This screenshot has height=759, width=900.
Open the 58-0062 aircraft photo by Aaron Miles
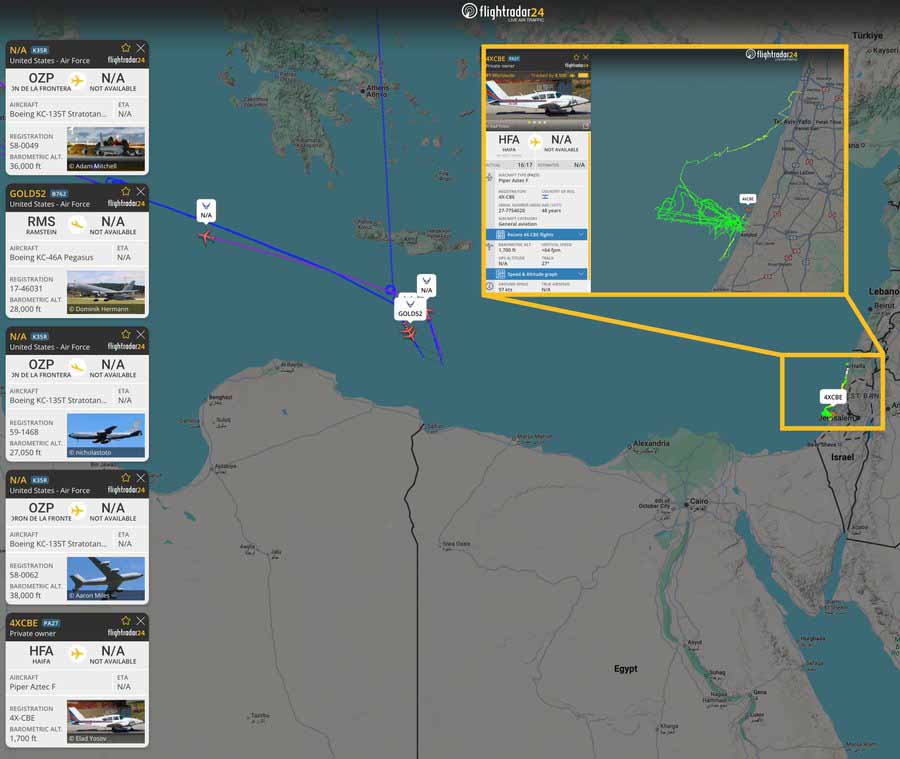pyautogui.click(x=106, y=579)
